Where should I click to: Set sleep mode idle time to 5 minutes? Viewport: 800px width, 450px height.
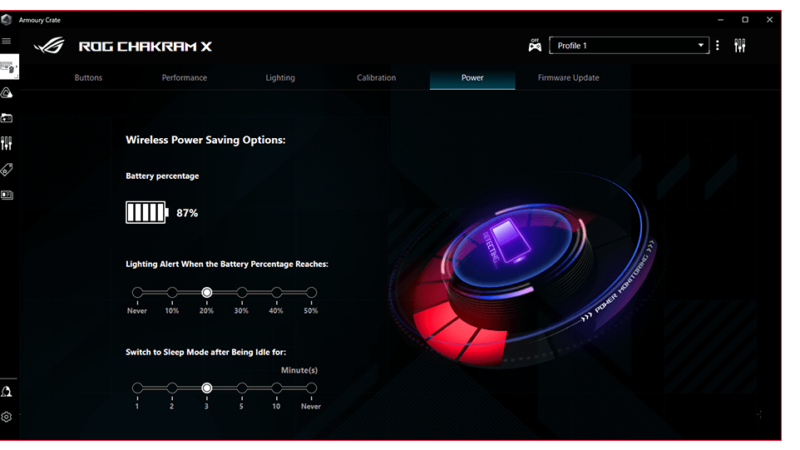click(x=241, y=388)
